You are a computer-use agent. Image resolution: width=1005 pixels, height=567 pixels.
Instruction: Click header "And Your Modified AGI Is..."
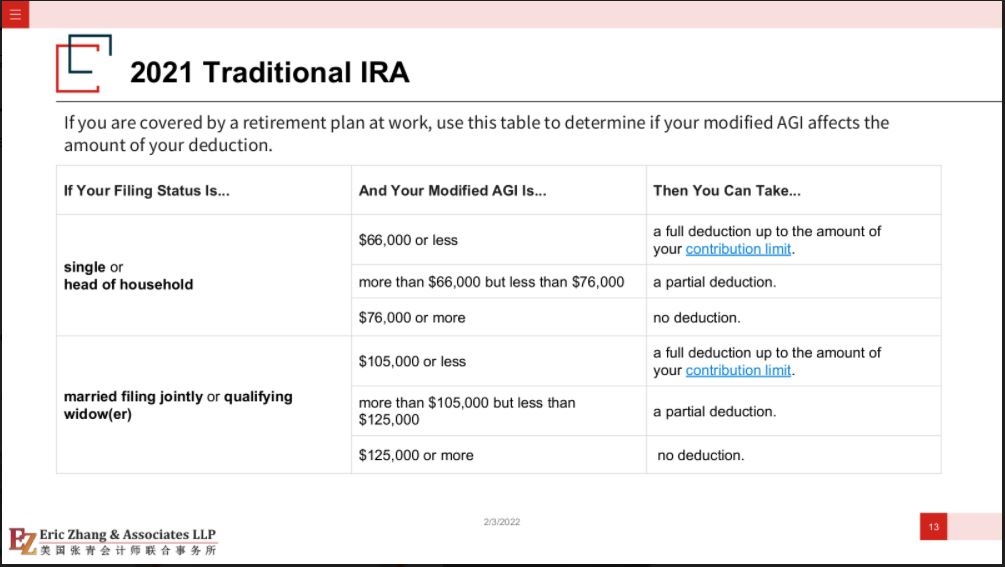coord(453,191)
